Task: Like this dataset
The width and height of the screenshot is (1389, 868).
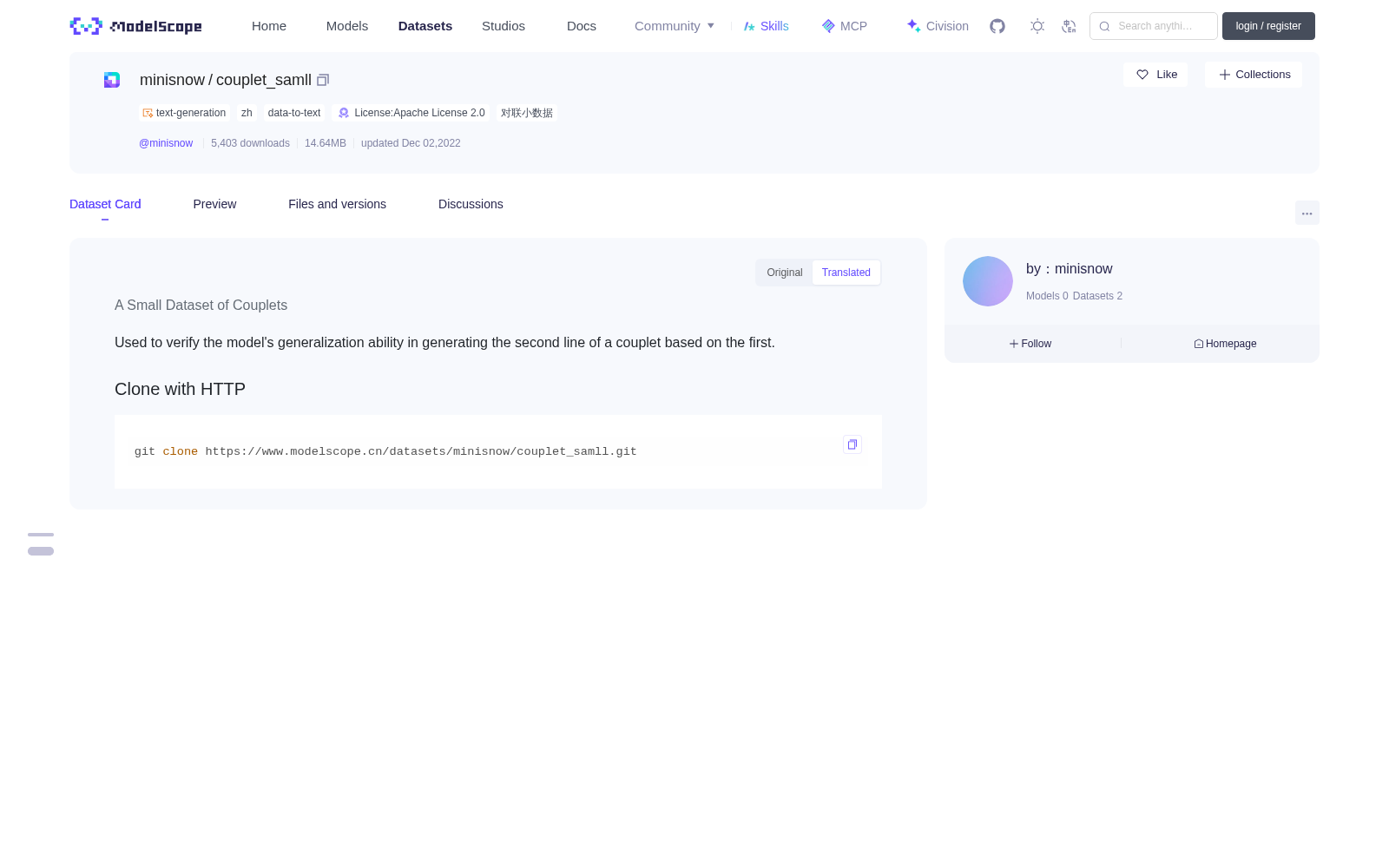Action: 1155,75
